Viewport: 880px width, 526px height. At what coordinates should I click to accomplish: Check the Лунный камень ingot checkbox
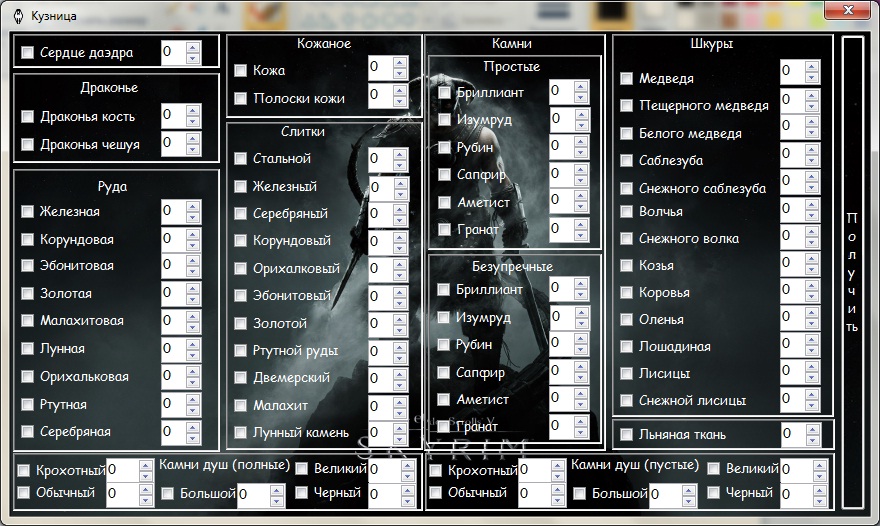(x=240, y=432)
